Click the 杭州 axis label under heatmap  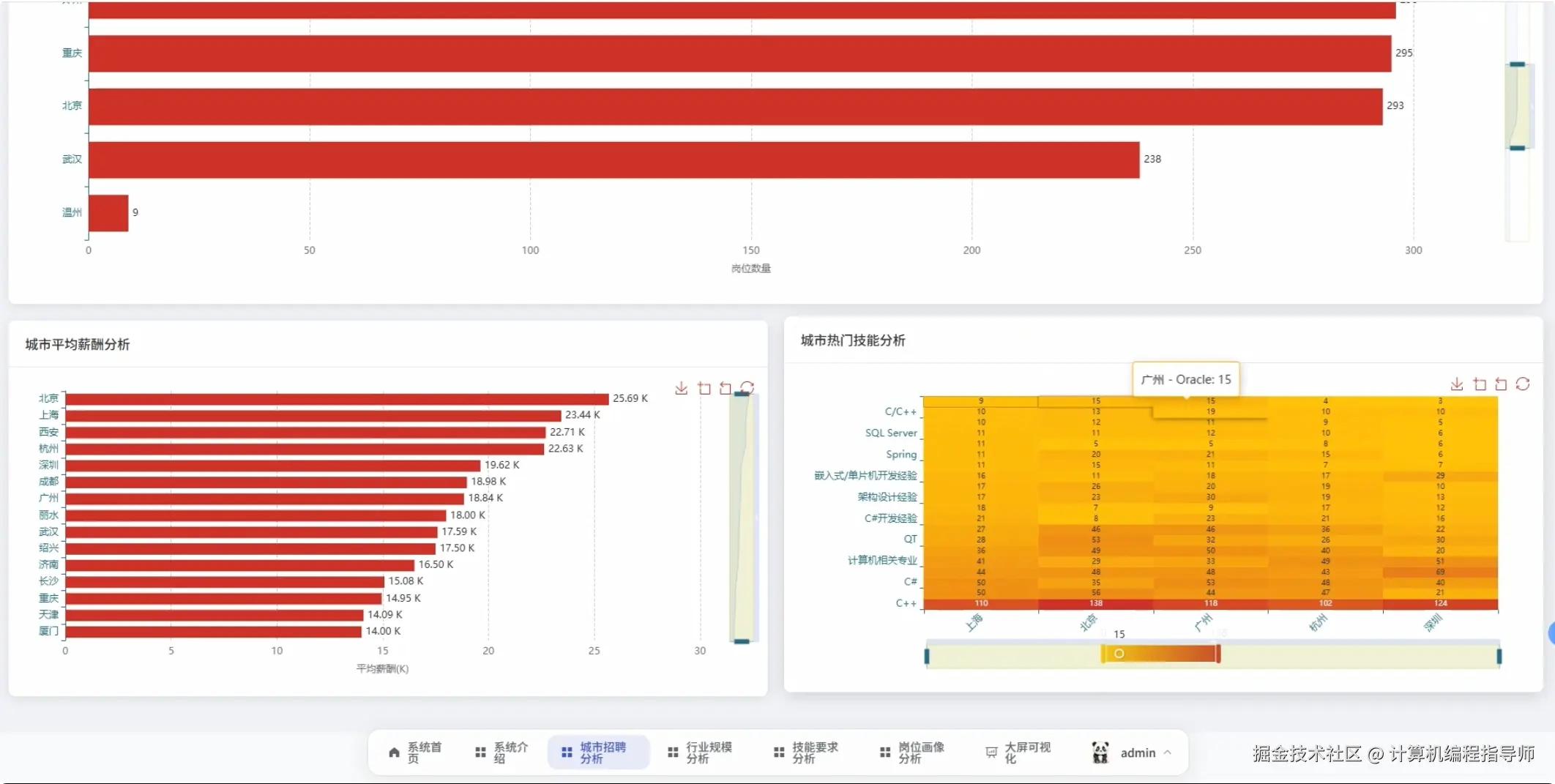click(1318, 623)
